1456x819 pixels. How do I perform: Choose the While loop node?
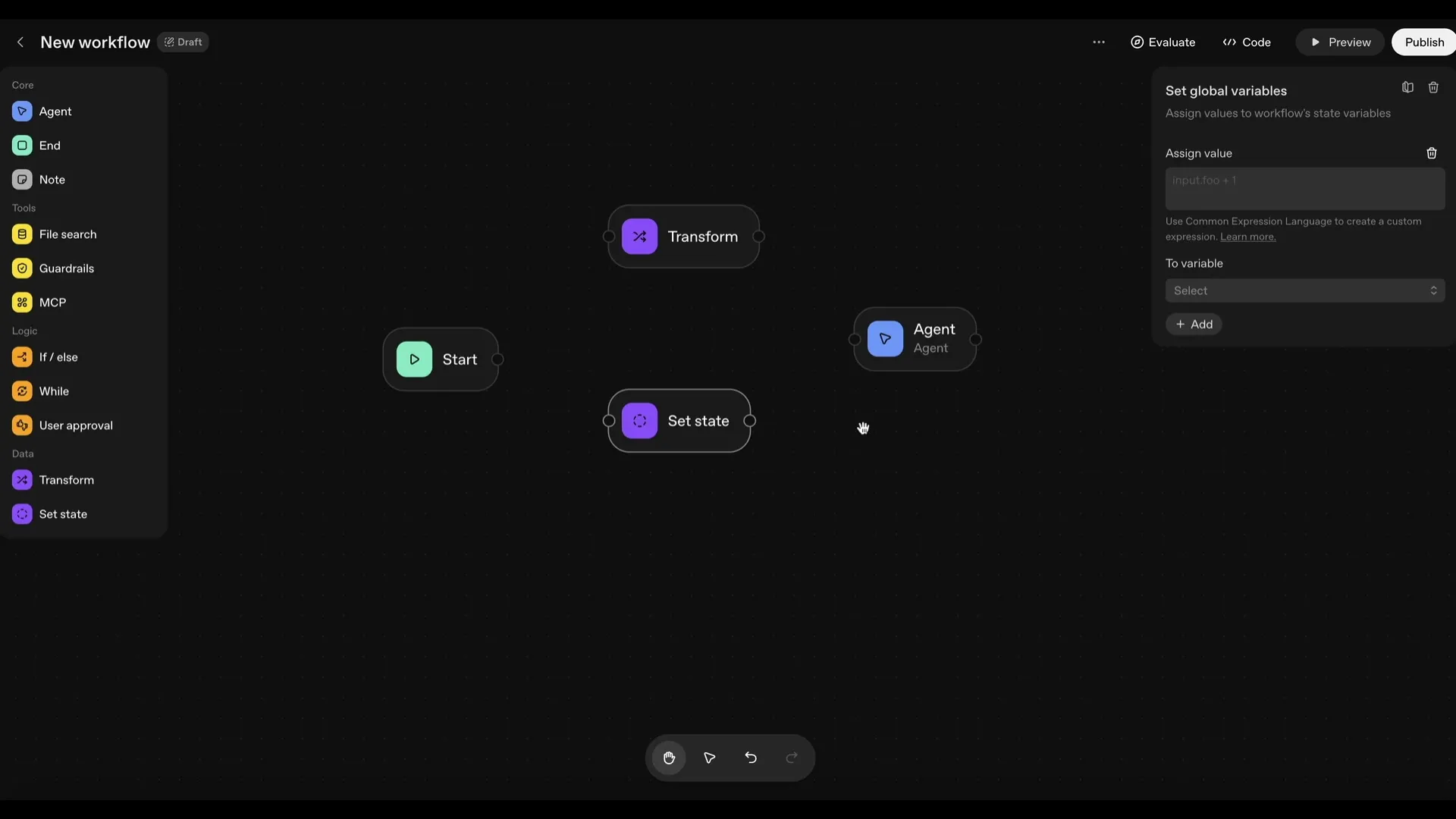click(x=52, y=391)
